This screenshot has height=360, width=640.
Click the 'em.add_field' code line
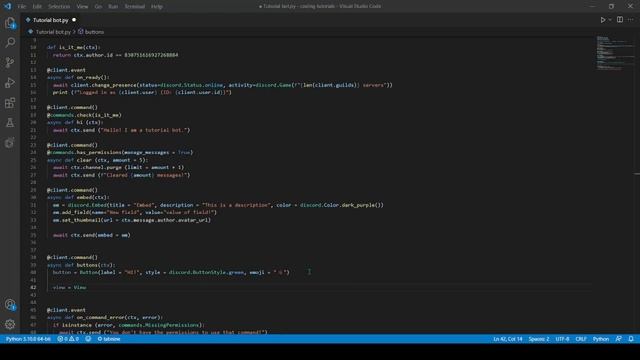click(135, 212)
